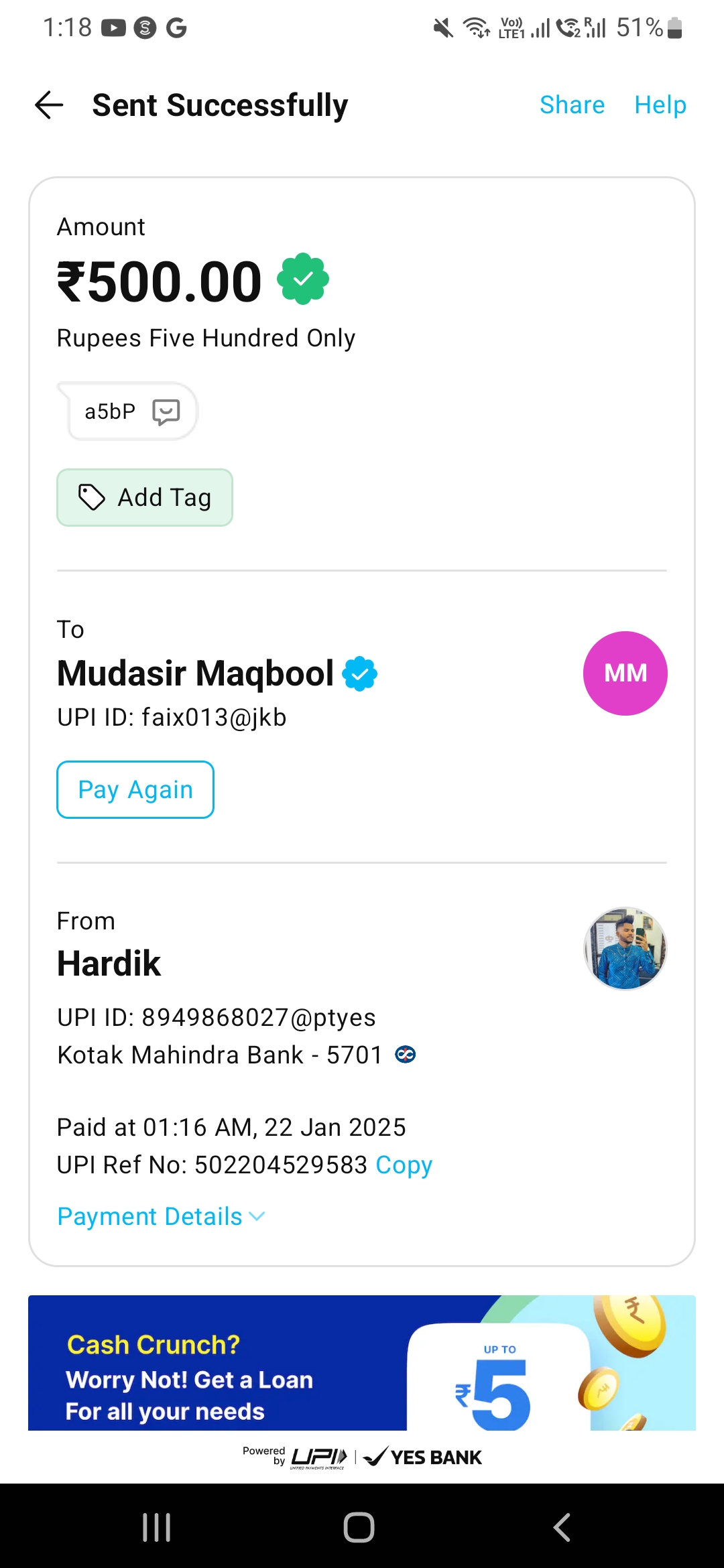Expand the Payment Details section

coord(161,1216)
